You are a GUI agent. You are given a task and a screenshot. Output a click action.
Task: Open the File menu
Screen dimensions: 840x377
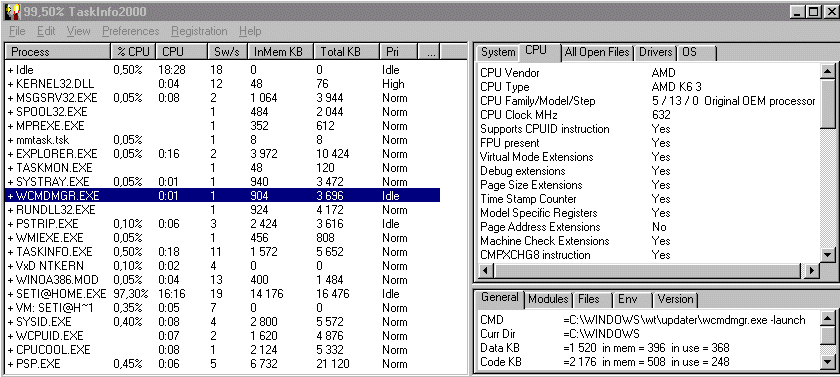click(x=17, y=31)
